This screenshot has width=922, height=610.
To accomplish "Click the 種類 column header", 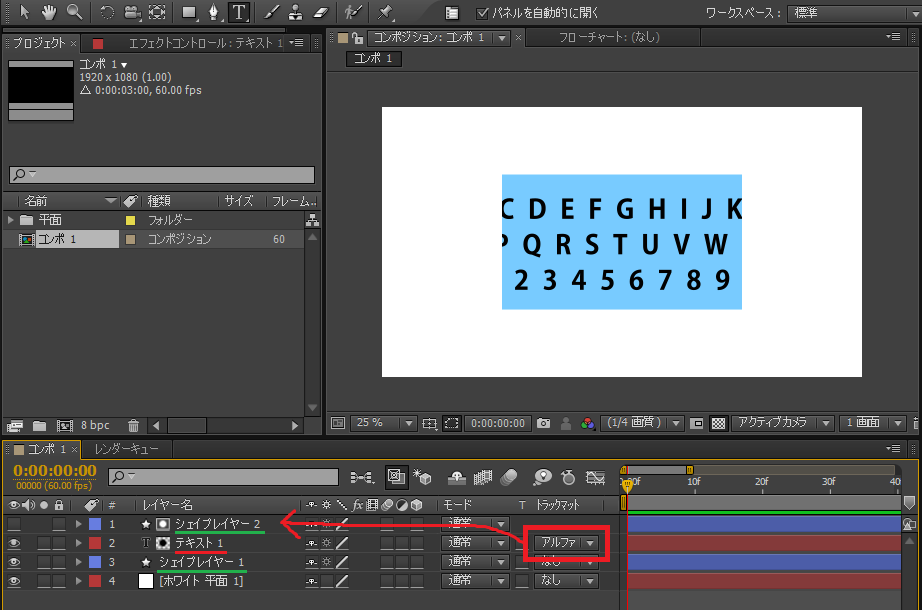I will (159, 201).
